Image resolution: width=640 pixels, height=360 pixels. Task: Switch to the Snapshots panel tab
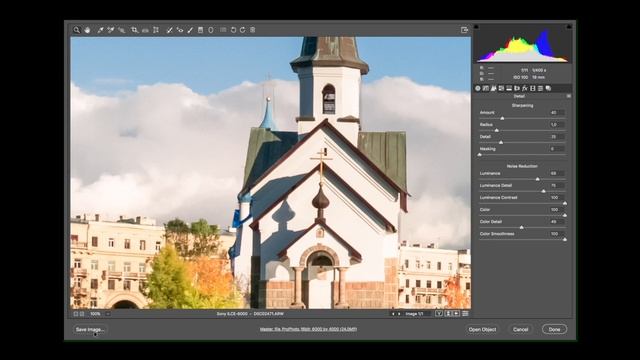[548, 88]
